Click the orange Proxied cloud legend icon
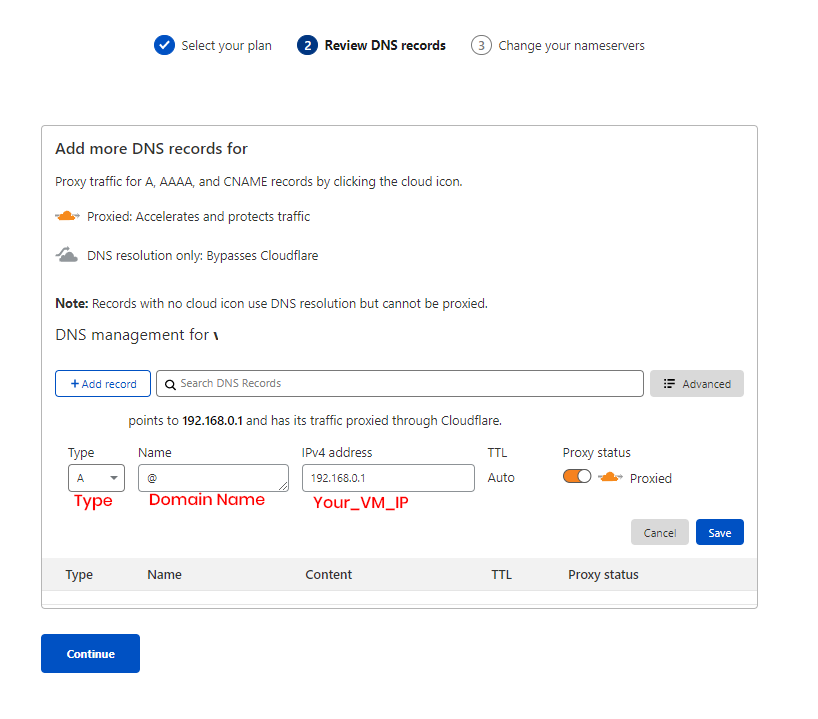This screenshot has width=818, height=719. (67, 216)
